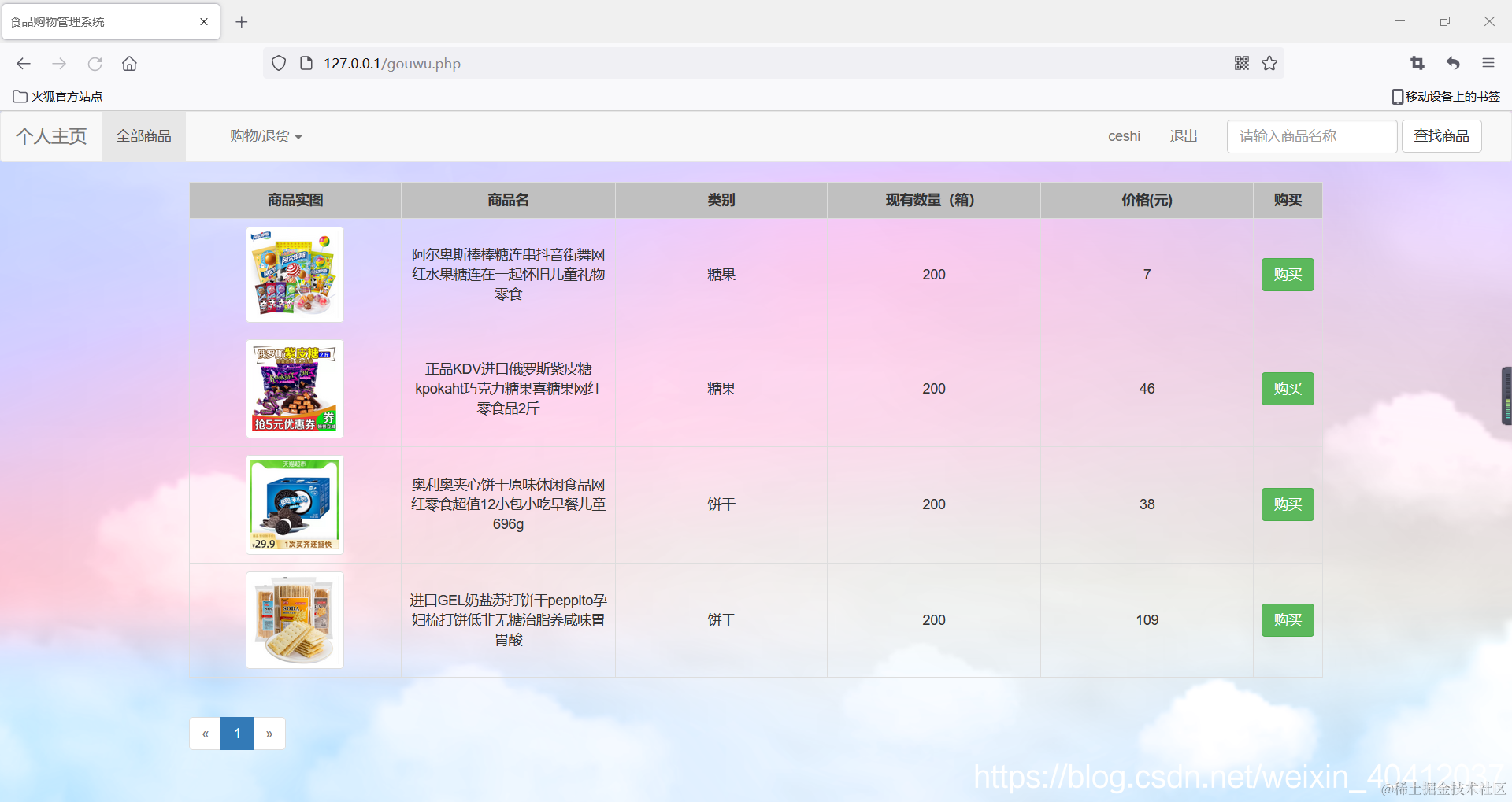This screenshot has height=802, width=1512.
Task: Open the browser hamburger menu
Action: [x=1488, y=63]
